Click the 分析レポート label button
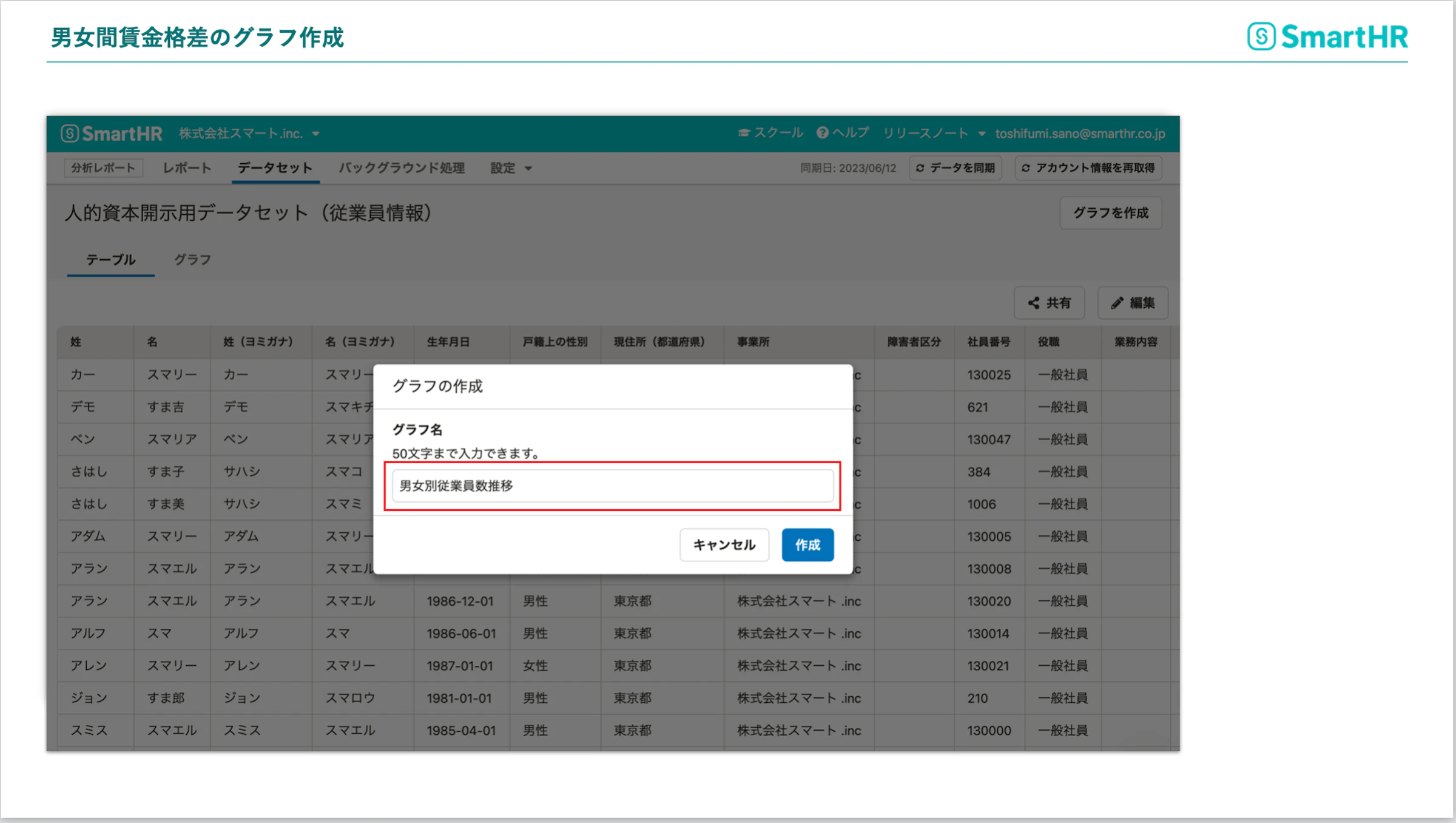The height and width of the screenshot is (823, 1456). pos(103,168)
